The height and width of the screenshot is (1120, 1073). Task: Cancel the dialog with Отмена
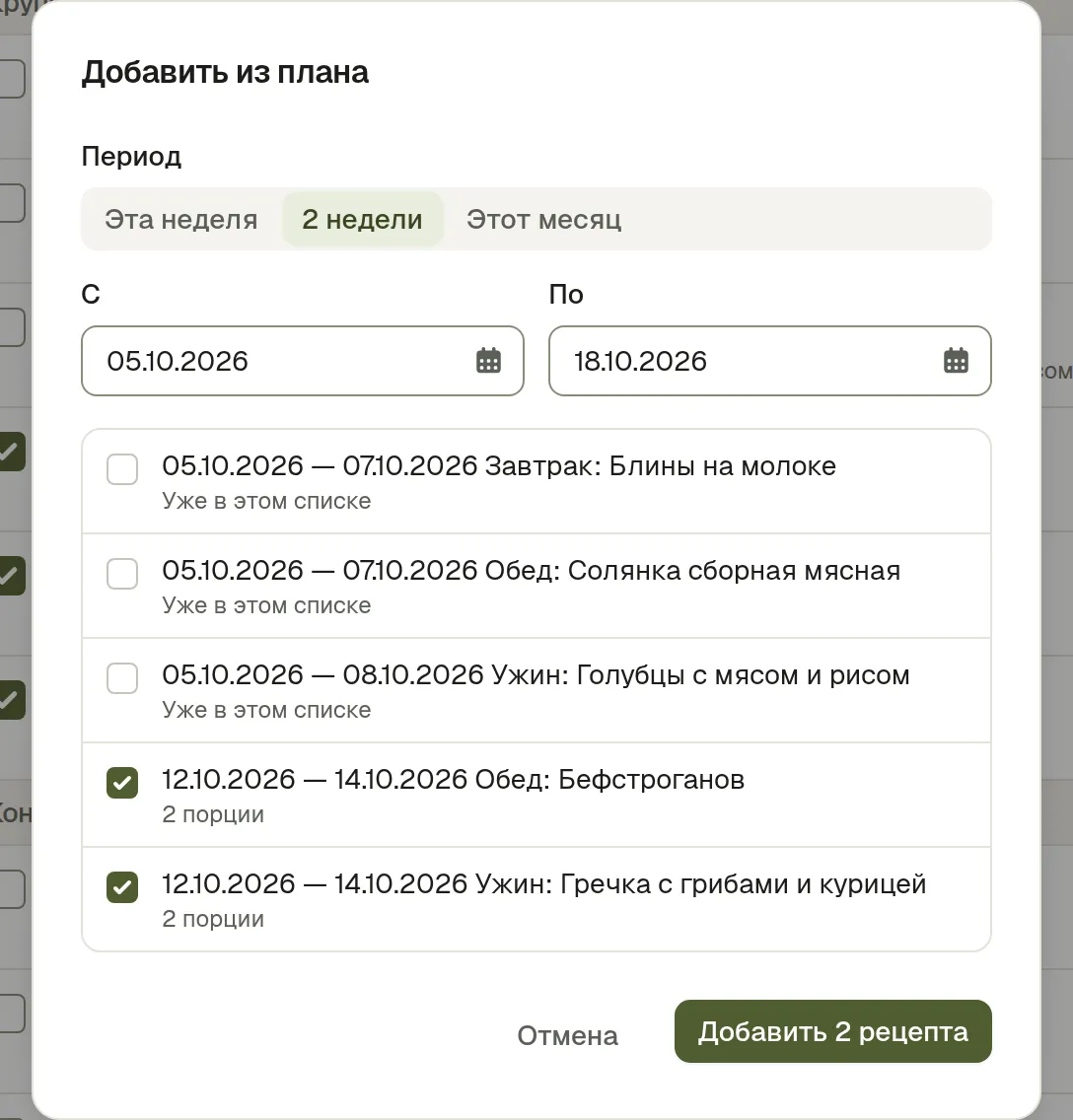tap(568, 1035)
